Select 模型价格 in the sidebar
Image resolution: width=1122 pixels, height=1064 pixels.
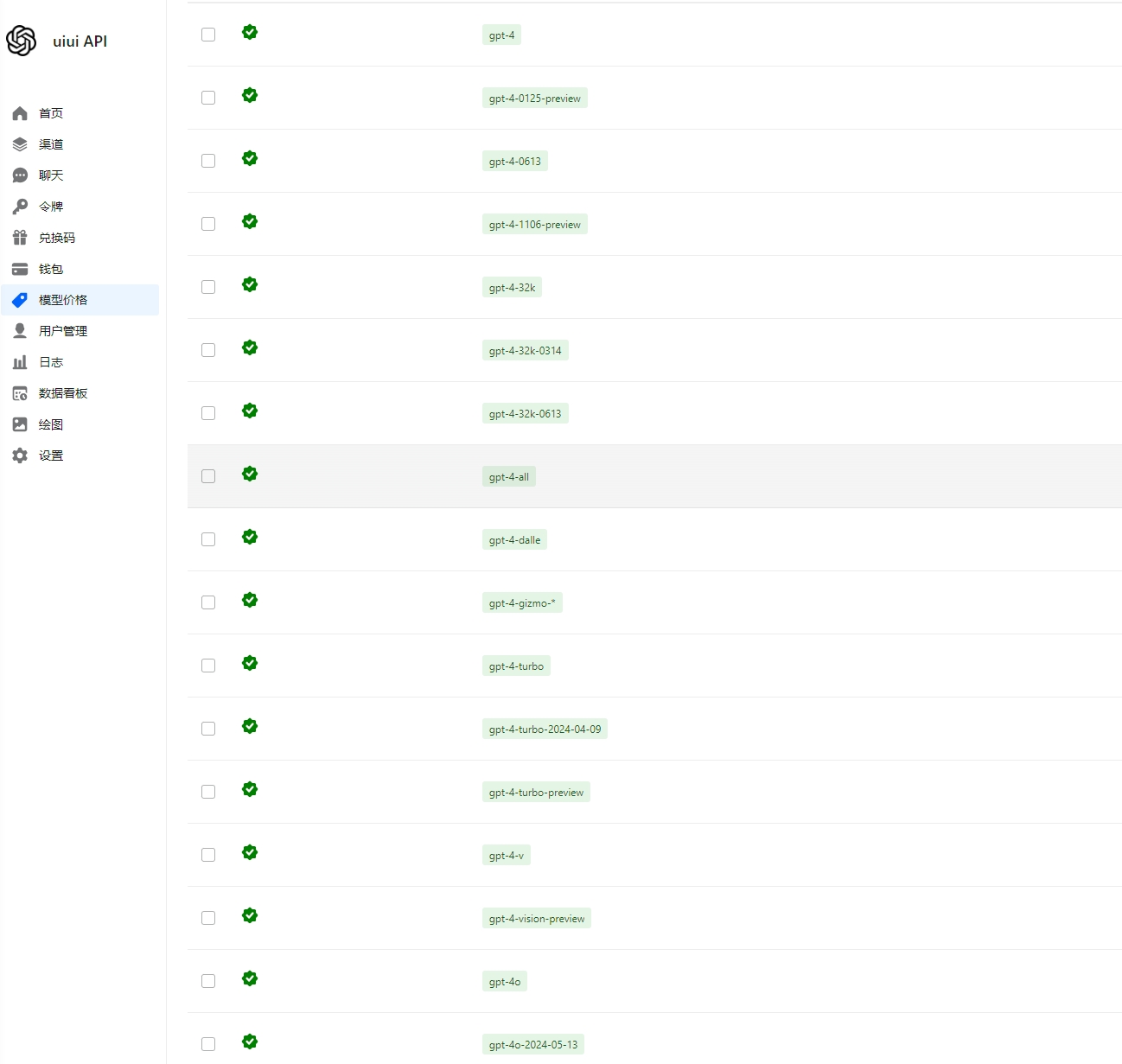click(80, 300)
